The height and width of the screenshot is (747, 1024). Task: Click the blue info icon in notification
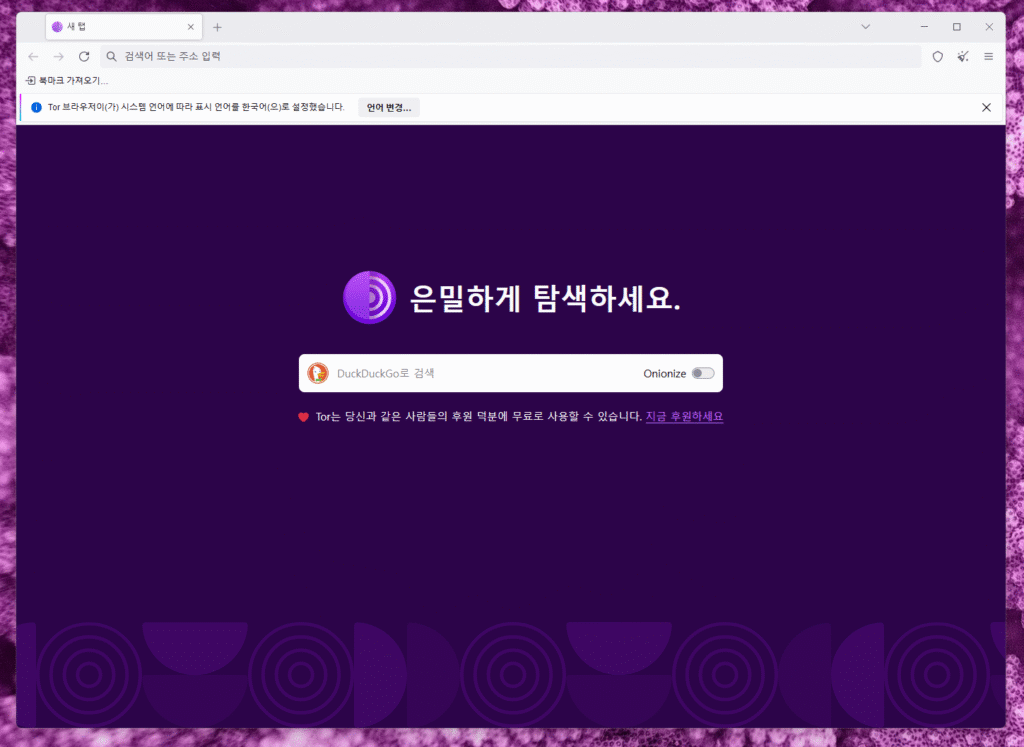37,108
